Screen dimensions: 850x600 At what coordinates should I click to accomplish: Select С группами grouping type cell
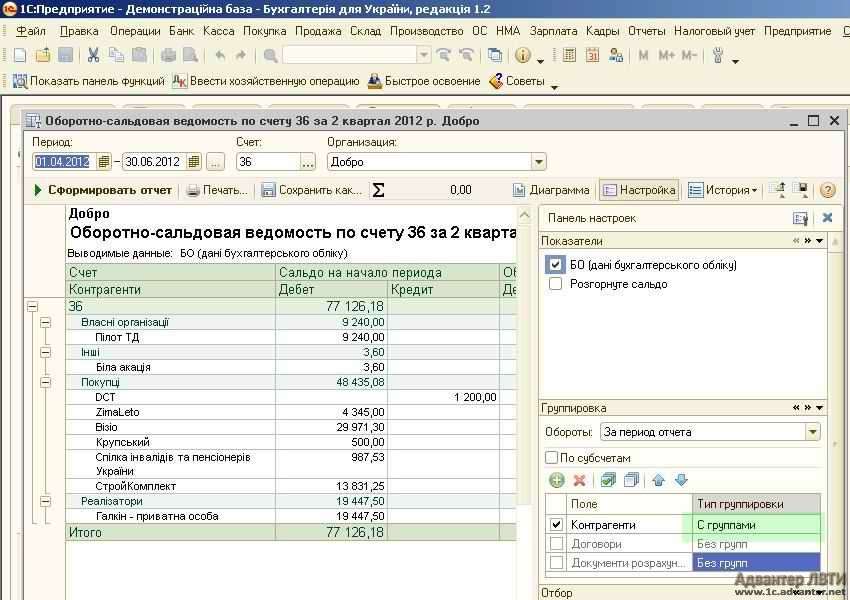pos(756,525)
